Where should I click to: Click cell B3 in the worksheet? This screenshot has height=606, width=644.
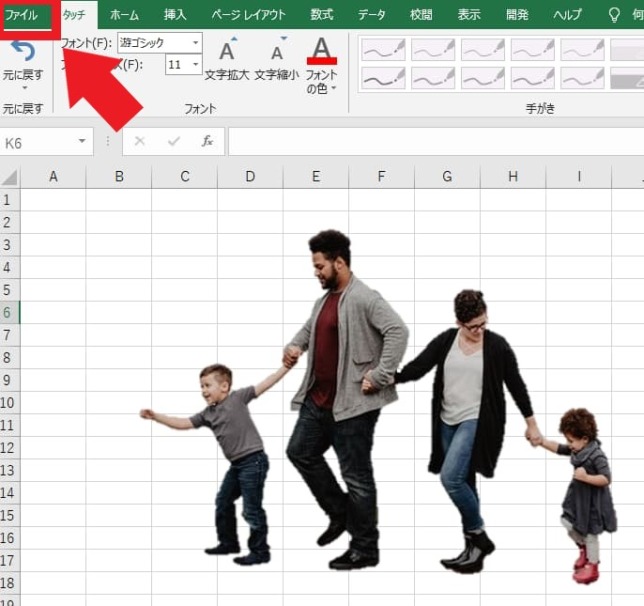tap(119, 245)
